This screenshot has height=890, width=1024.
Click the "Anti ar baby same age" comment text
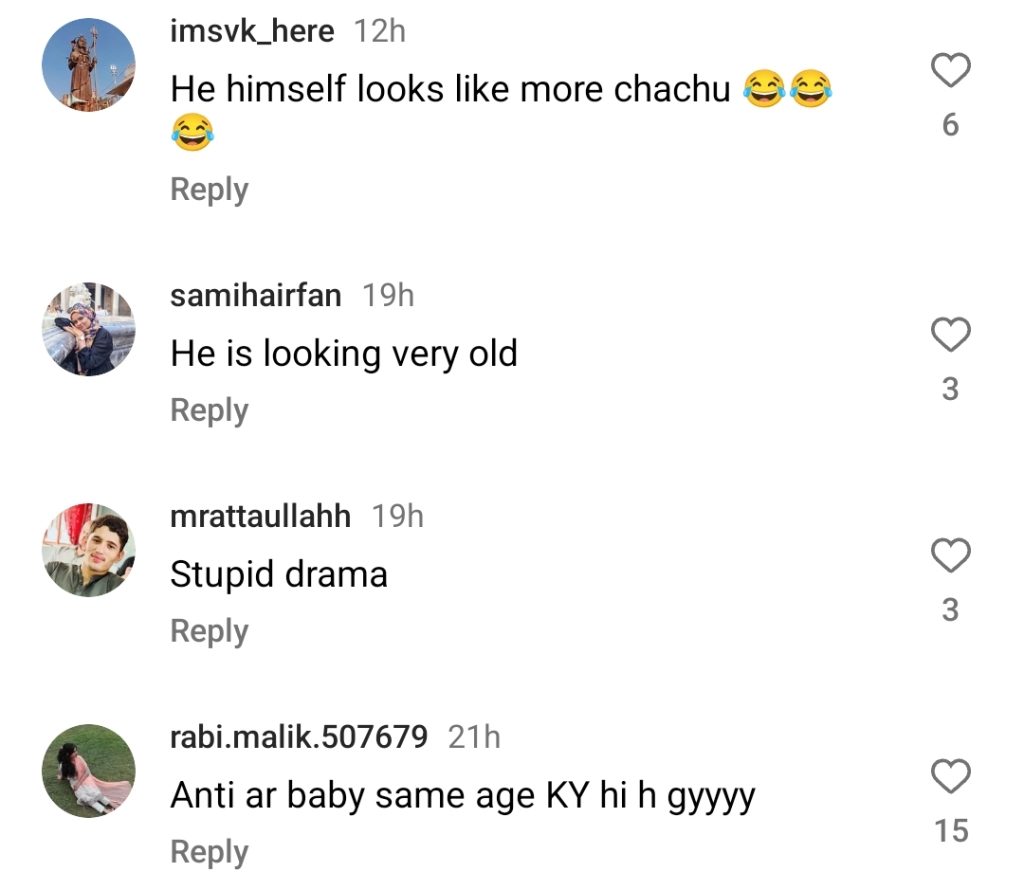(x=462, y=796)
